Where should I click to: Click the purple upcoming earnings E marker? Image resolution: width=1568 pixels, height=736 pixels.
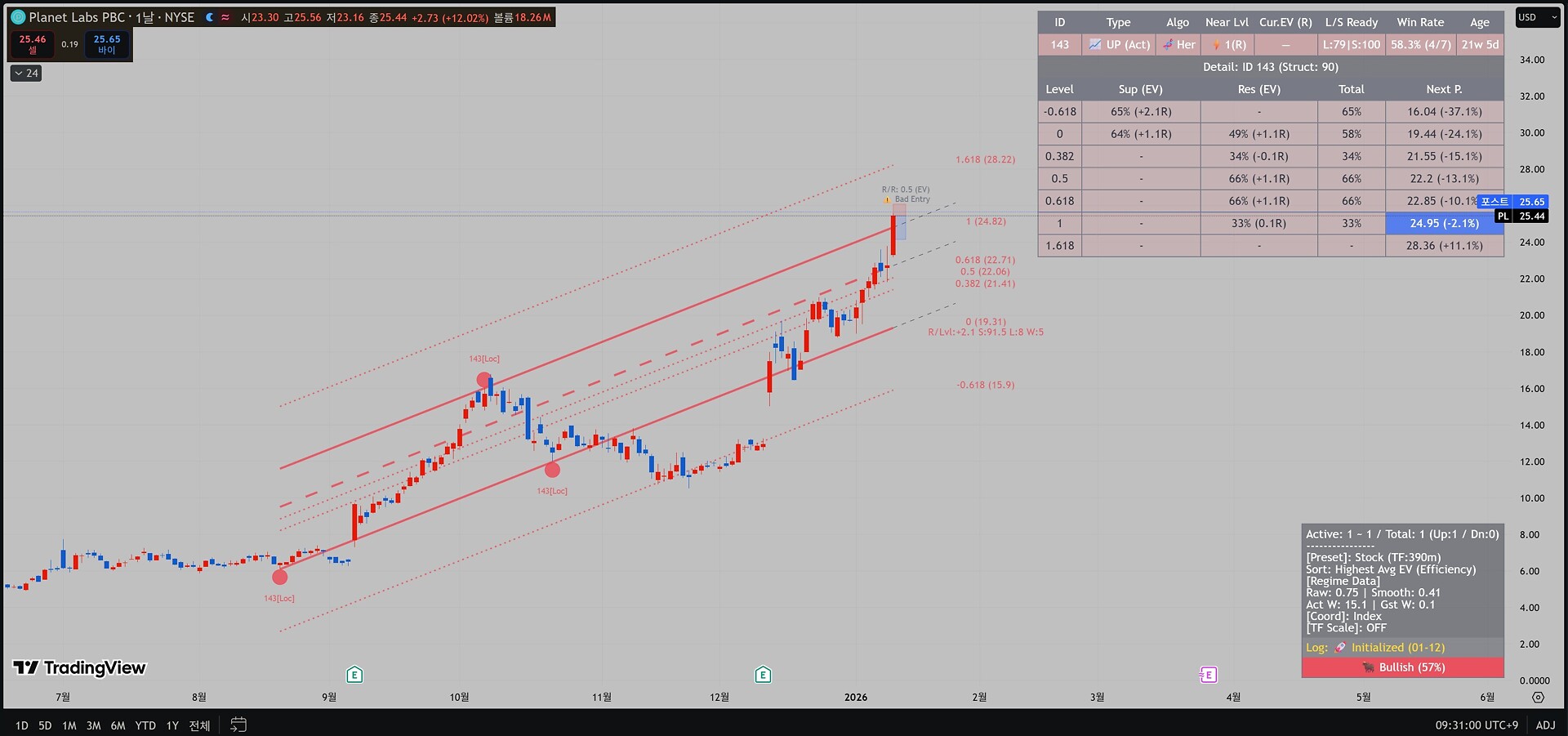1208,675
